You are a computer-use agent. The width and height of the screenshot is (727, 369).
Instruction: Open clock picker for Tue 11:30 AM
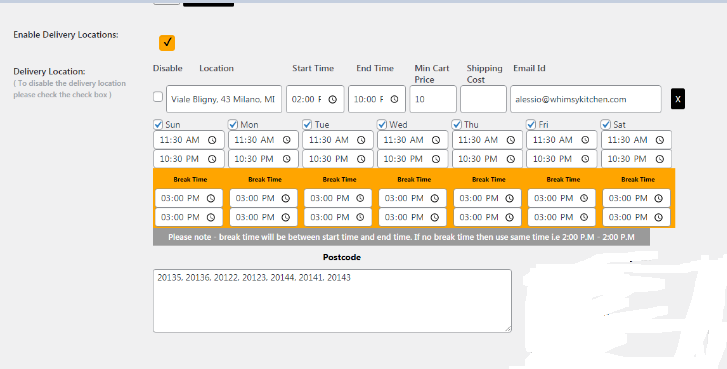click(x=361, y=140)
